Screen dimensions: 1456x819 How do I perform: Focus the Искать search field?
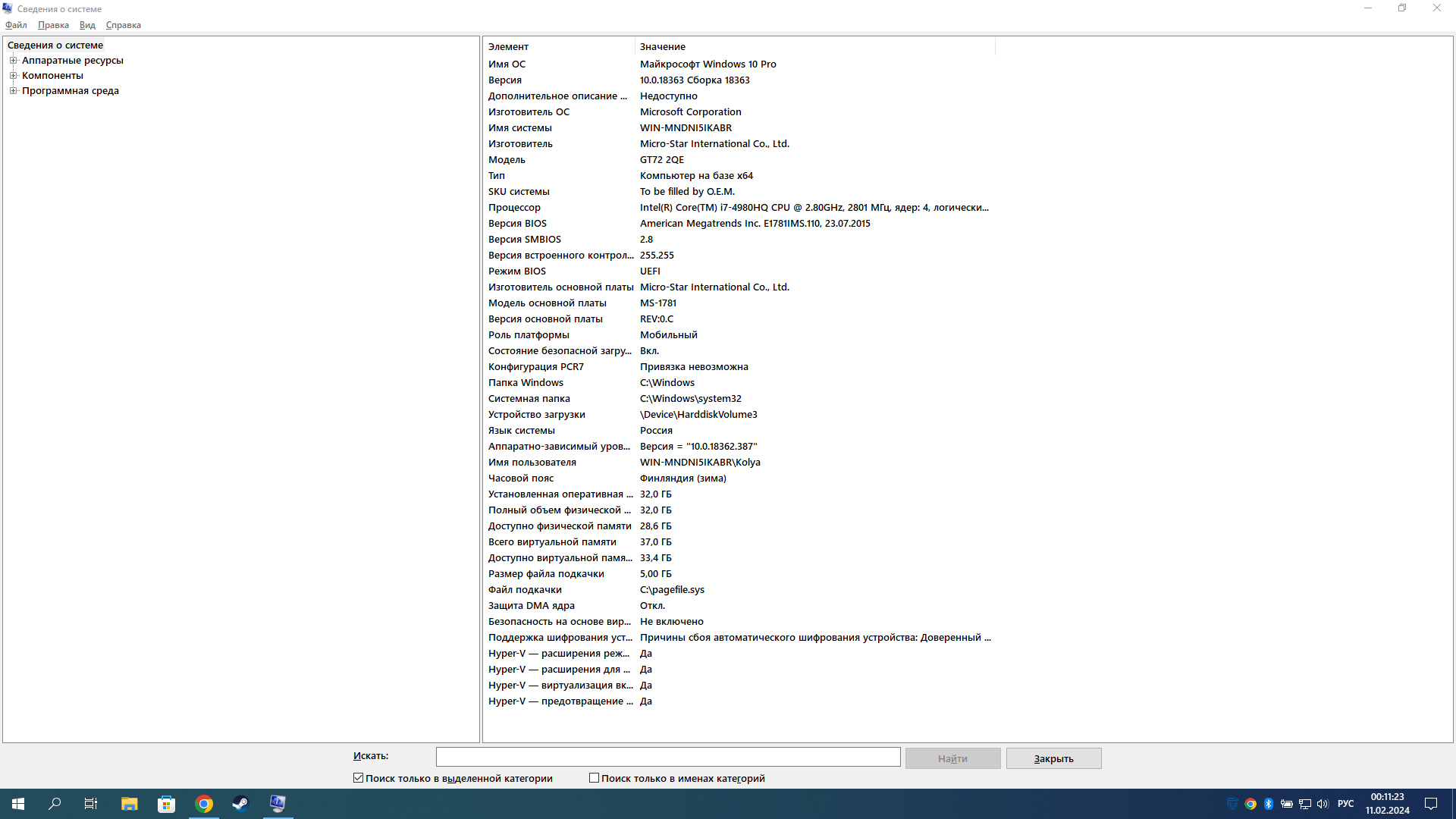(x=668, y=757)
